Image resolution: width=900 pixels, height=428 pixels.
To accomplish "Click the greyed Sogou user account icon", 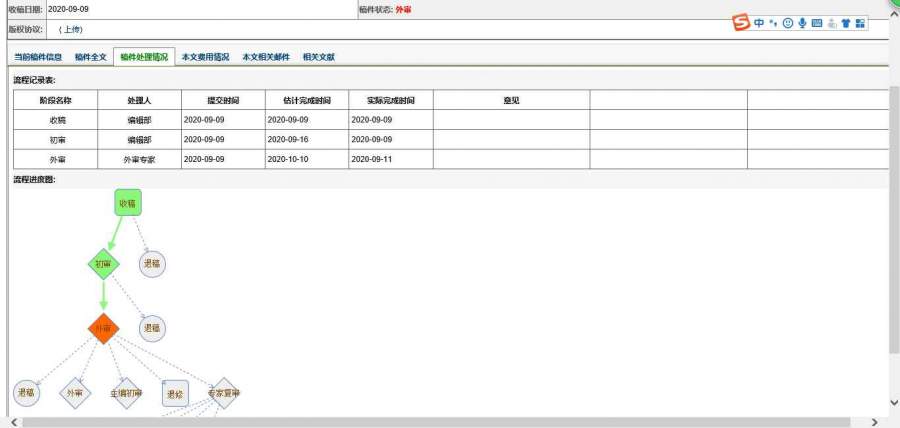I will click(832, 23).
